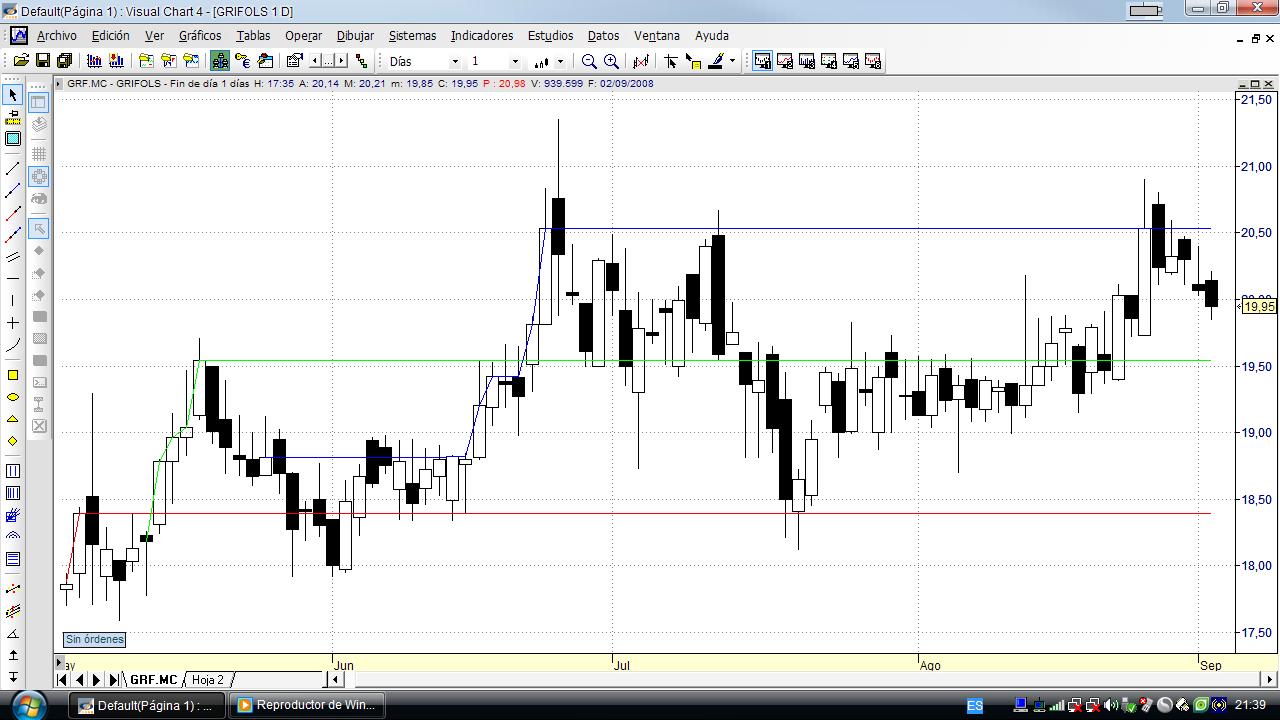
Task: Select the yellow ellipse drawing tool
Action: (x=13, y=397)
